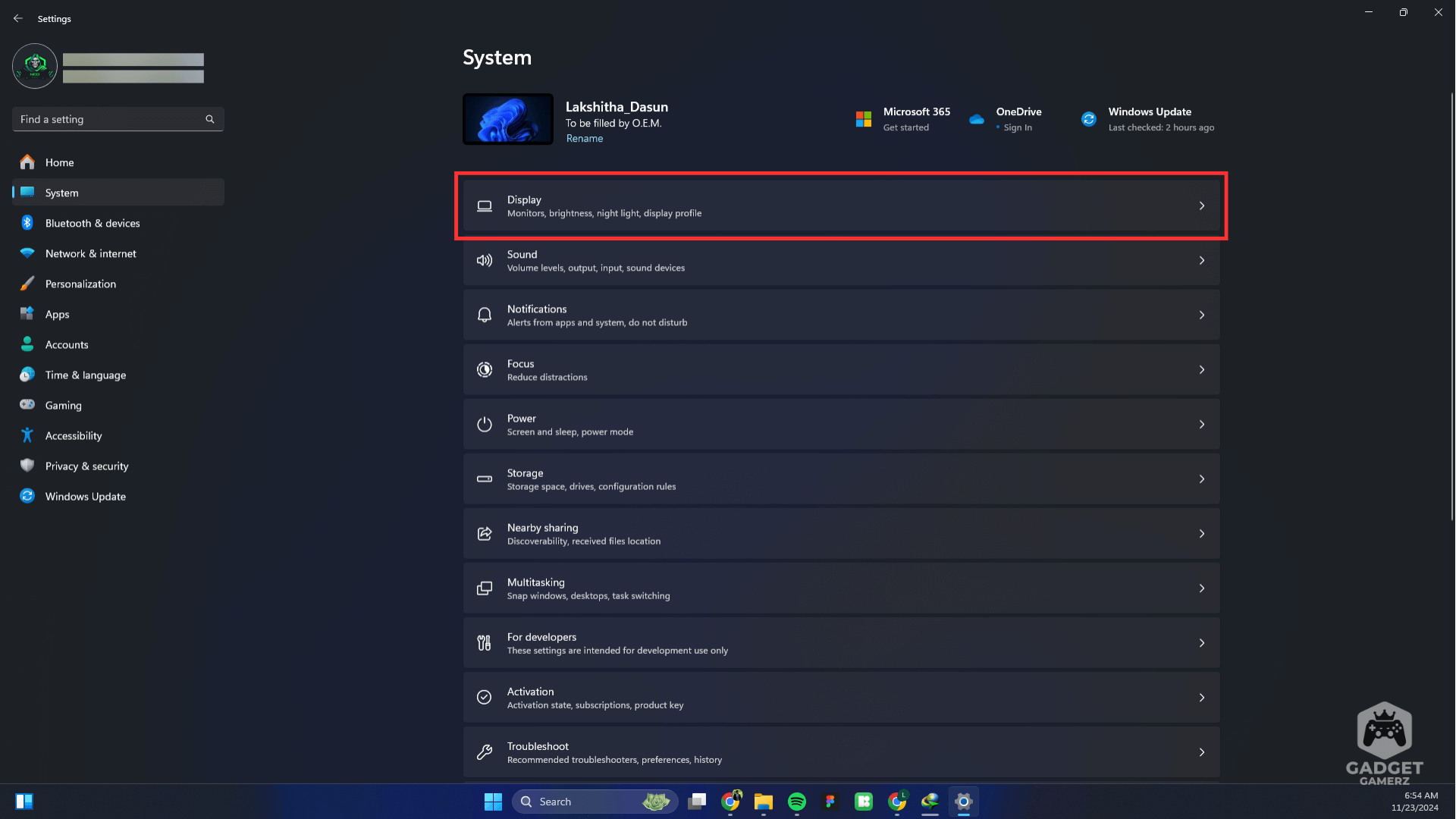
Task: Open Troubleshoot recommended settings
Action: 840,752
